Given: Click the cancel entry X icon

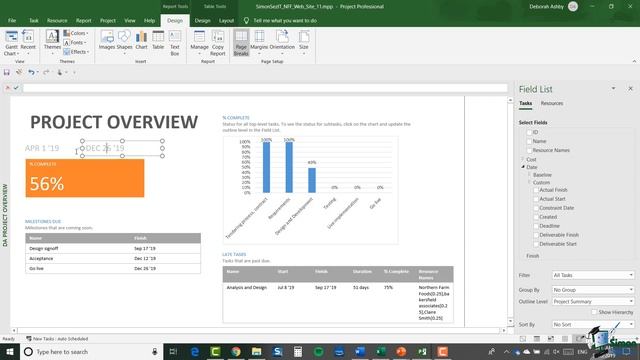Looking at the screenshot, I should tap(7, 88).
